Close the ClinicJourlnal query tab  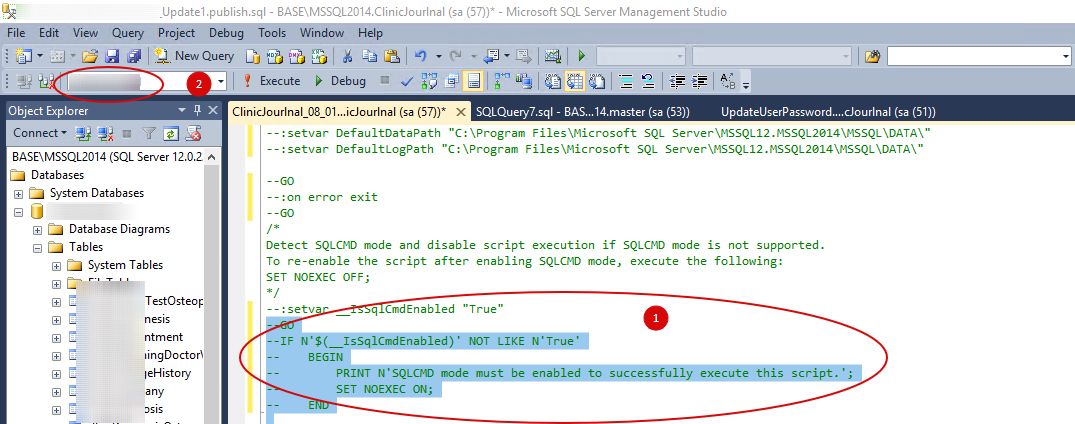461,112
